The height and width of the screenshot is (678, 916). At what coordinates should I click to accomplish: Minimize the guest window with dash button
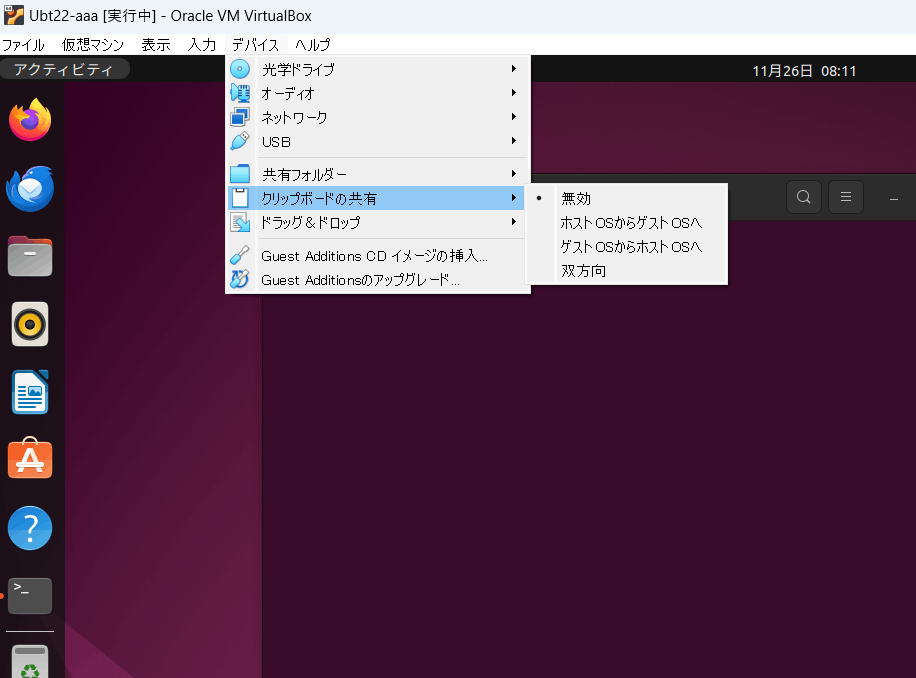[x=894, y=200]
